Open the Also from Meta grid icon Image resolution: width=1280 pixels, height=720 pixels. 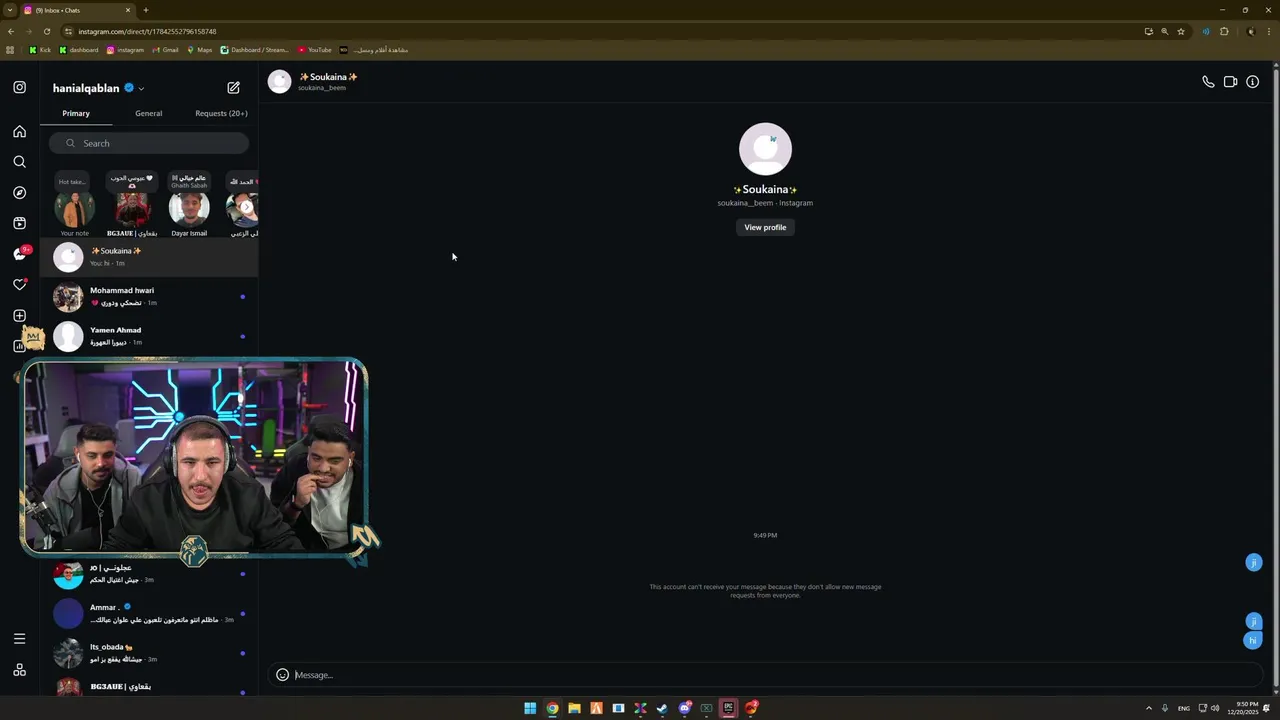(19, 670)
